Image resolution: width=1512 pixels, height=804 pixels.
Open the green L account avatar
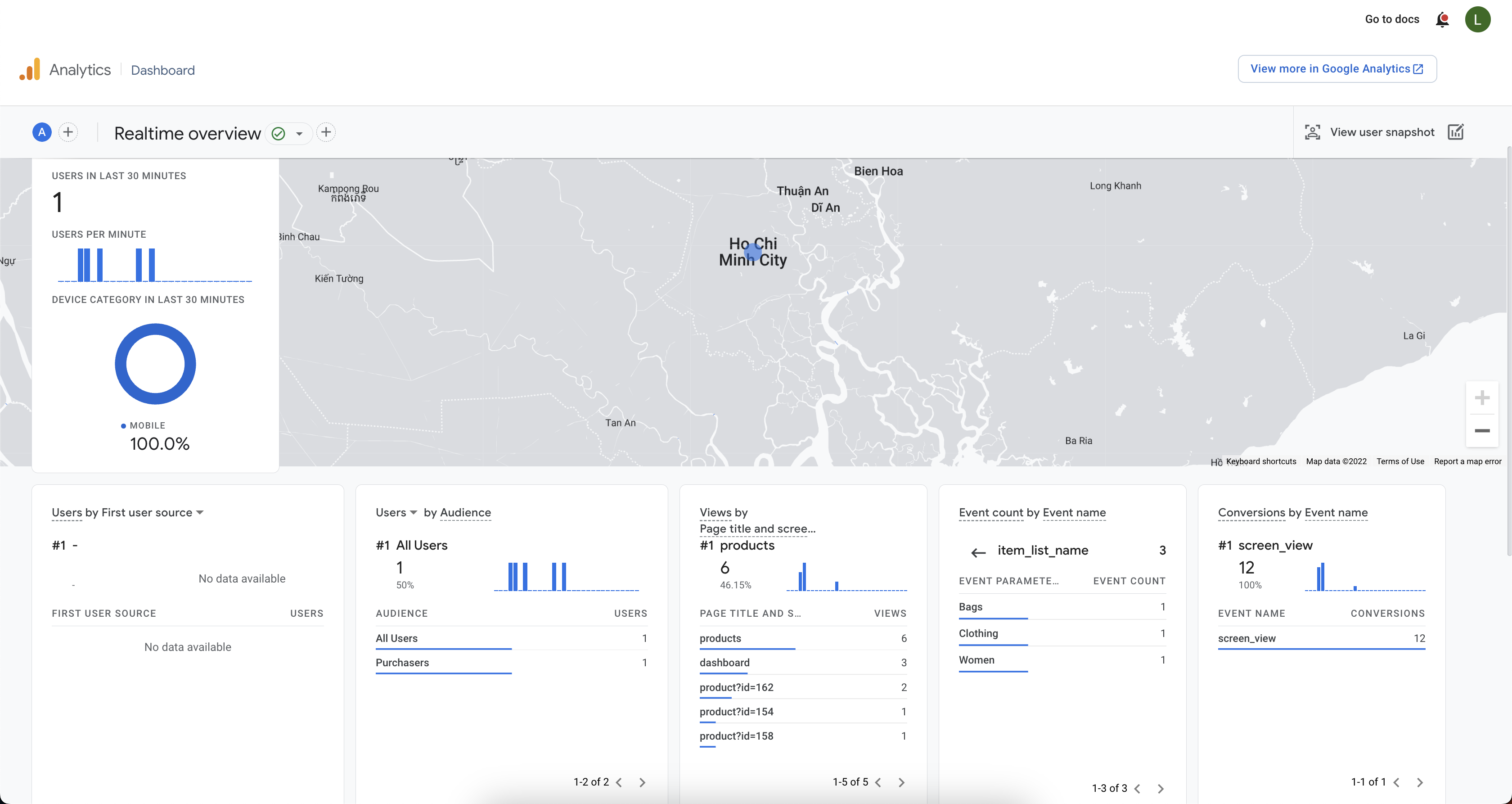1477,20
